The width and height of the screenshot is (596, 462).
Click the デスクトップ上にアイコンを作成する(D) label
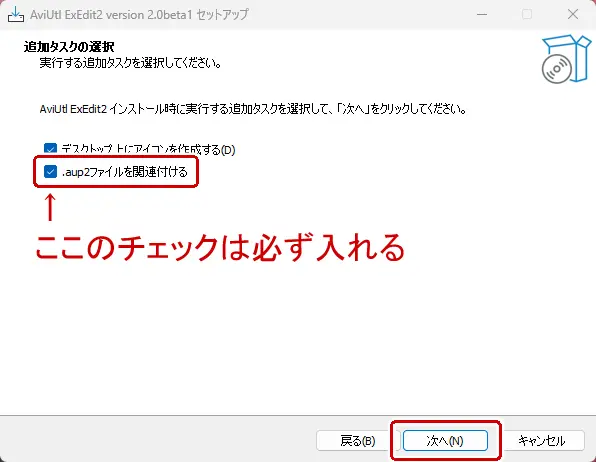[x=148, y=149]
